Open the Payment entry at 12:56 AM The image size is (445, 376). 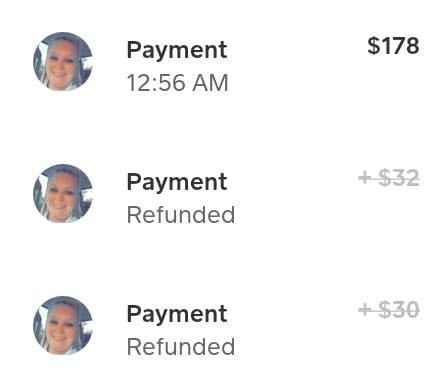177,50
